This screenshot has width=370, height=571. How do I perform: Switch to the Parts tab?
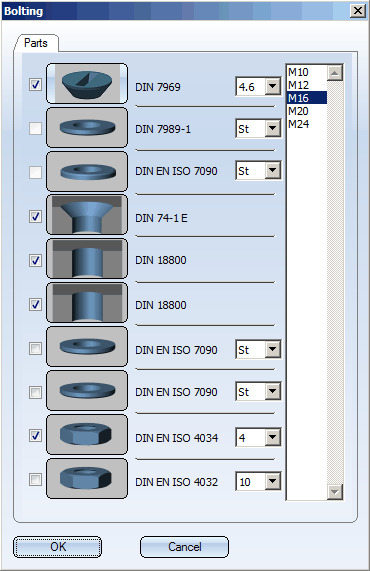click(x=36, y=43)
